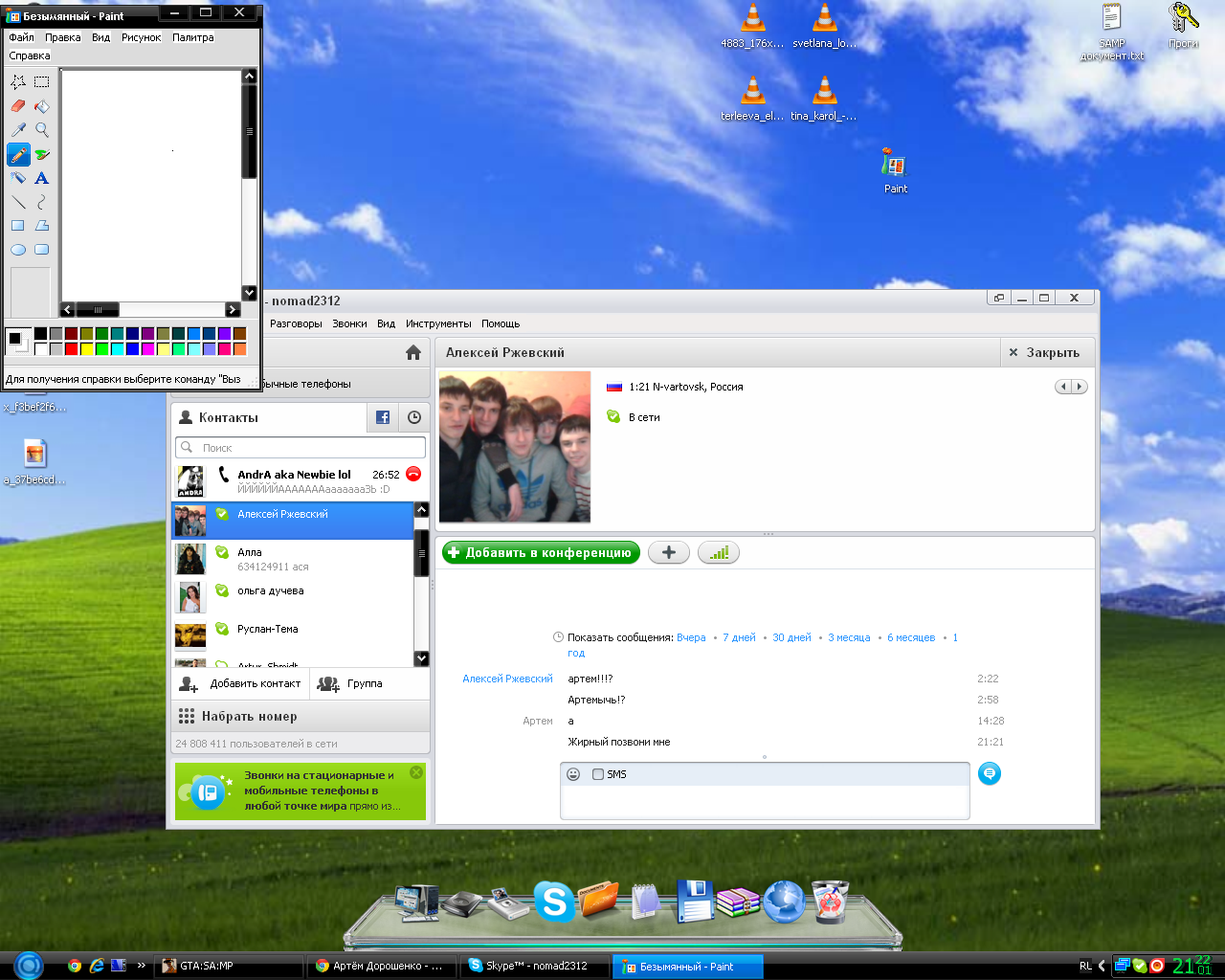Show messages from 6 месяцев link
The image size is (1225, 980).
[911, 637]
